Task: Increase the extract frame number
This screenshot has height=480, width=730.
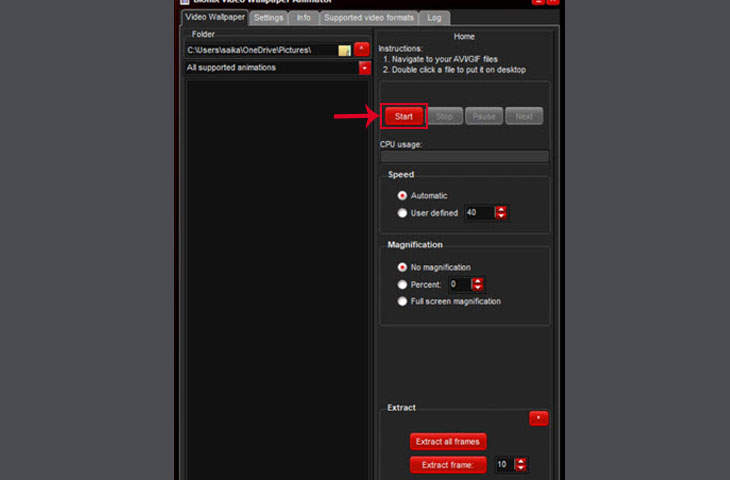Action: pyautogui.click(x=521, y=461)
